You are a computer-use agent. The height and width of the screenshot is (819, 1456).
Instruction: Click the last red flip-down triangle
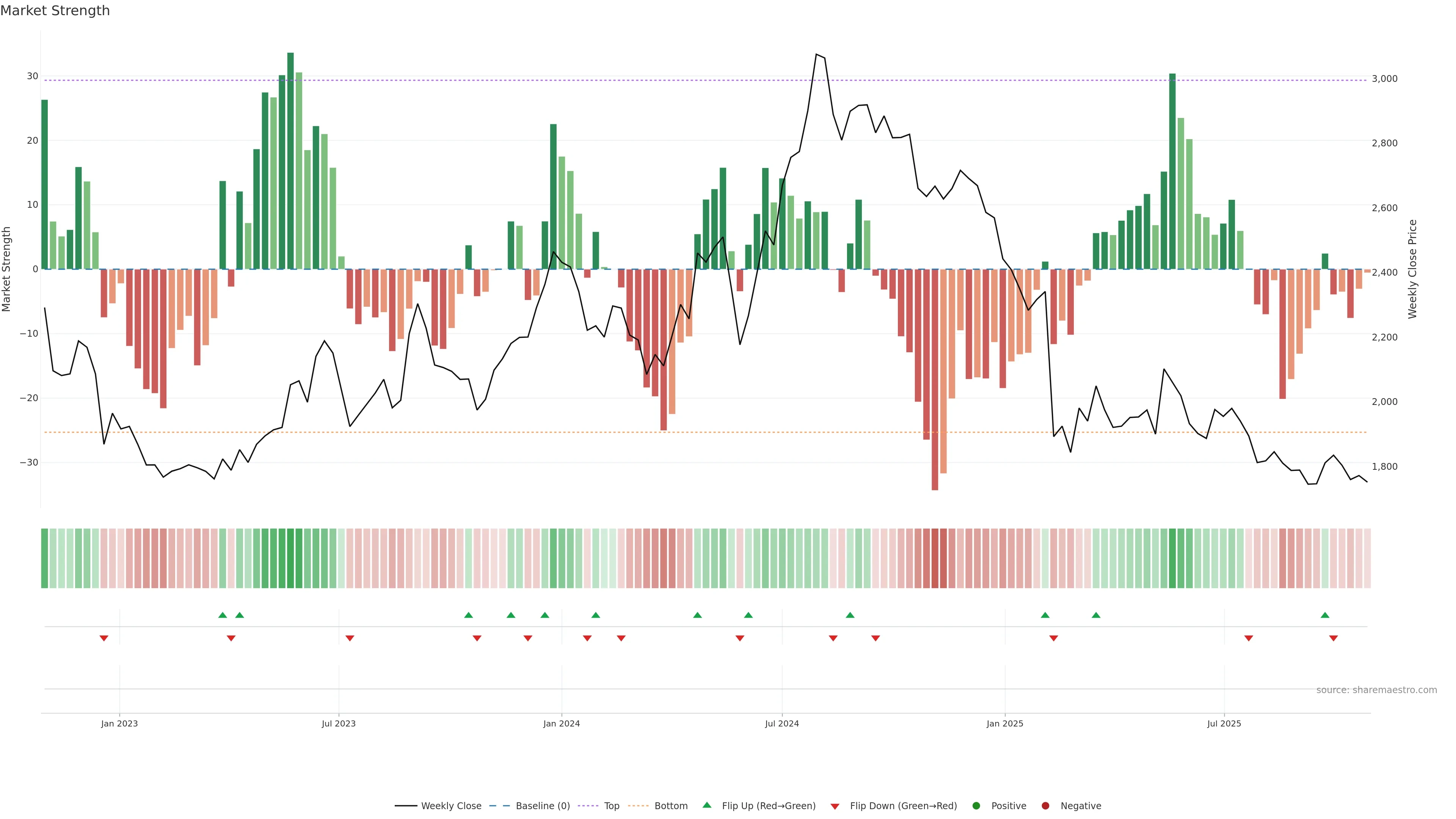tap(1334, 638)
